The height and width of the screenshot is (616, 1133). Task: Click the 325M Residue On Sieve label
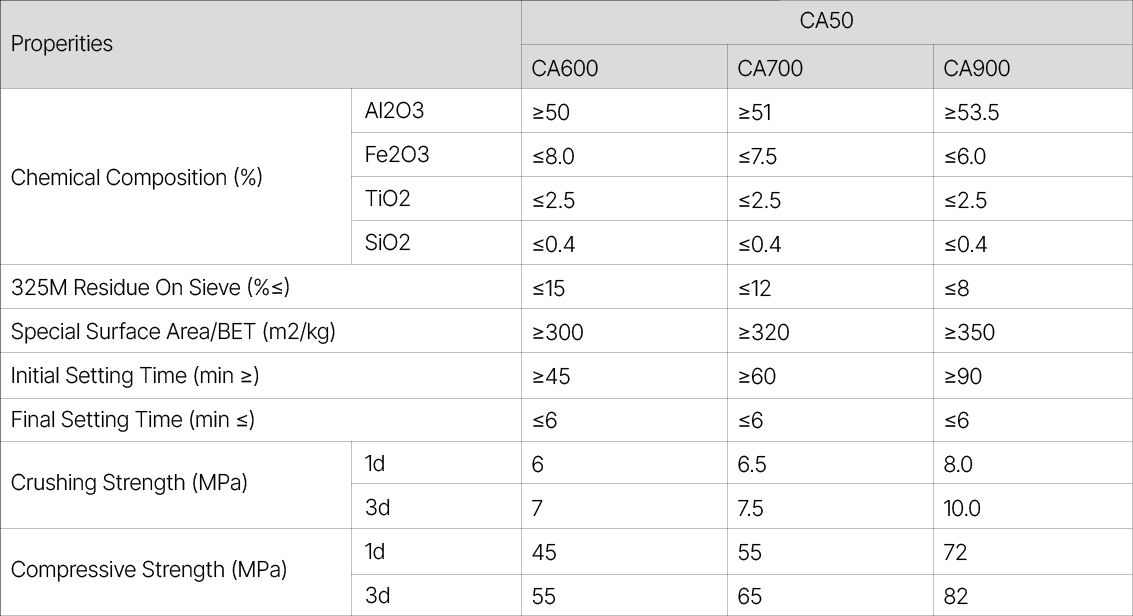tap(150, 288)
